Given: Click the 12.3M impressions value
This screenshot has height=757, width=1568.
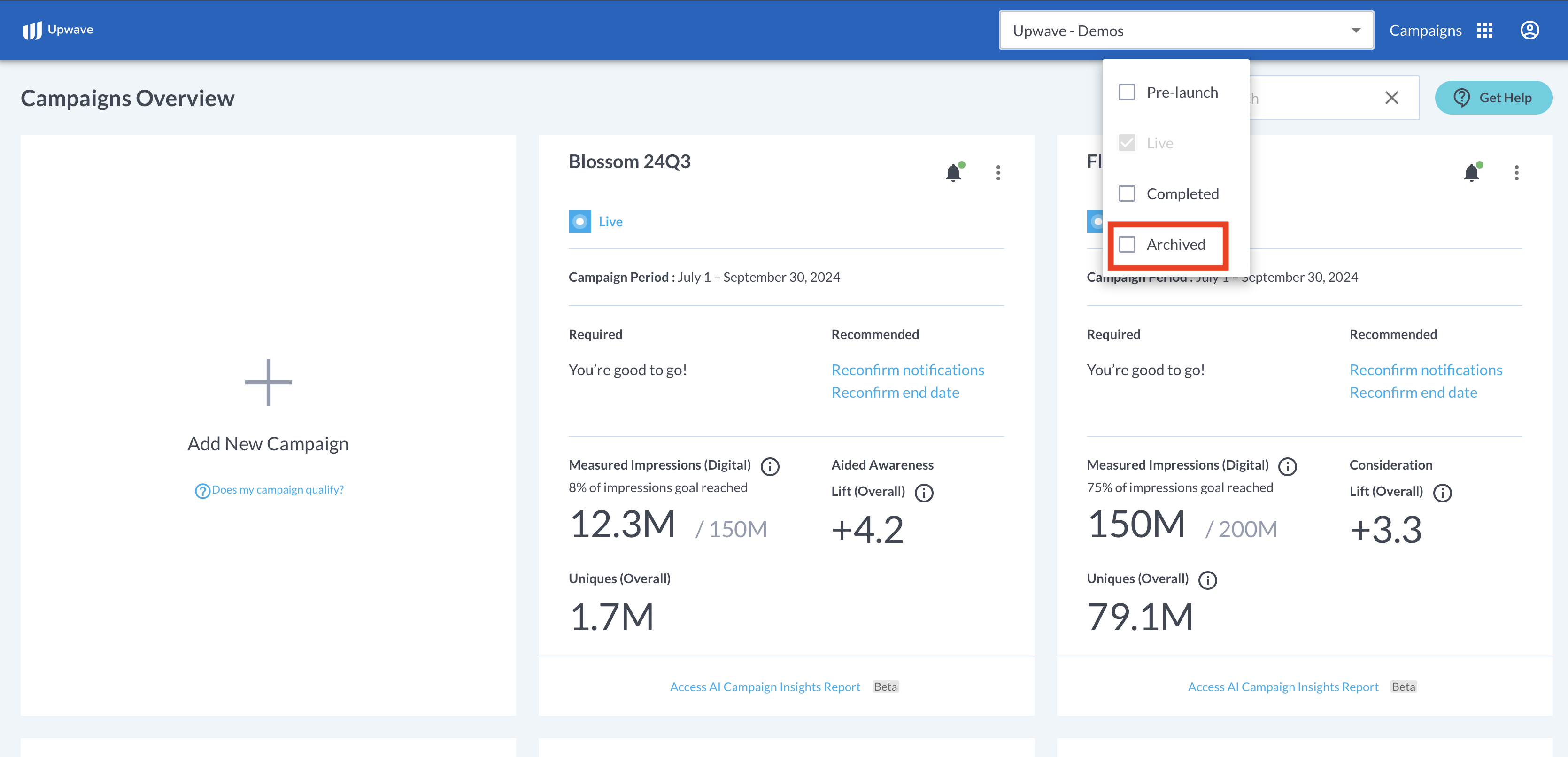Looking at the screenshot, I should 623,525.
